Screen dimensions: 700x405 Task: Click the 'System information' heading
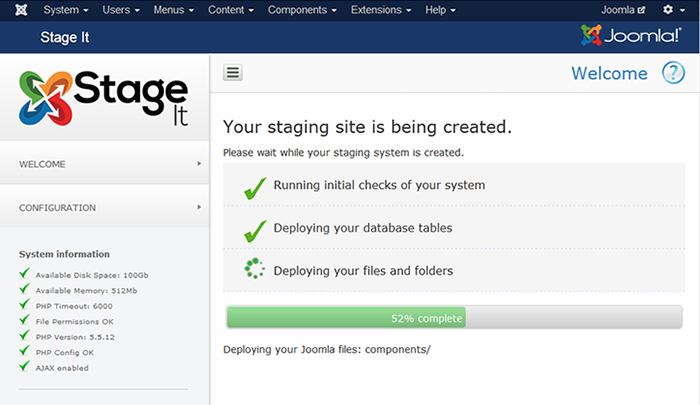pos(64,254)
